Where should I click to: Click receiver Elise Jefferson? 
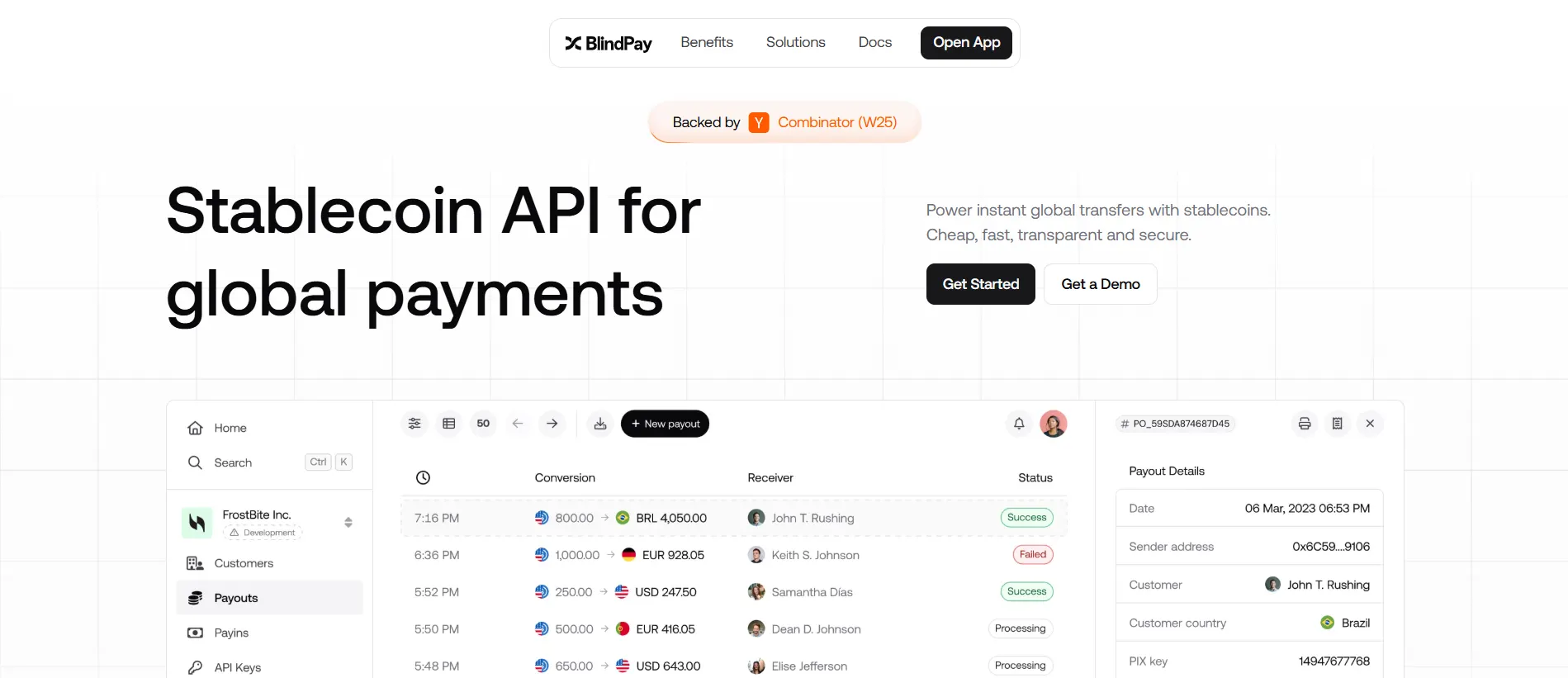point(809,666)
